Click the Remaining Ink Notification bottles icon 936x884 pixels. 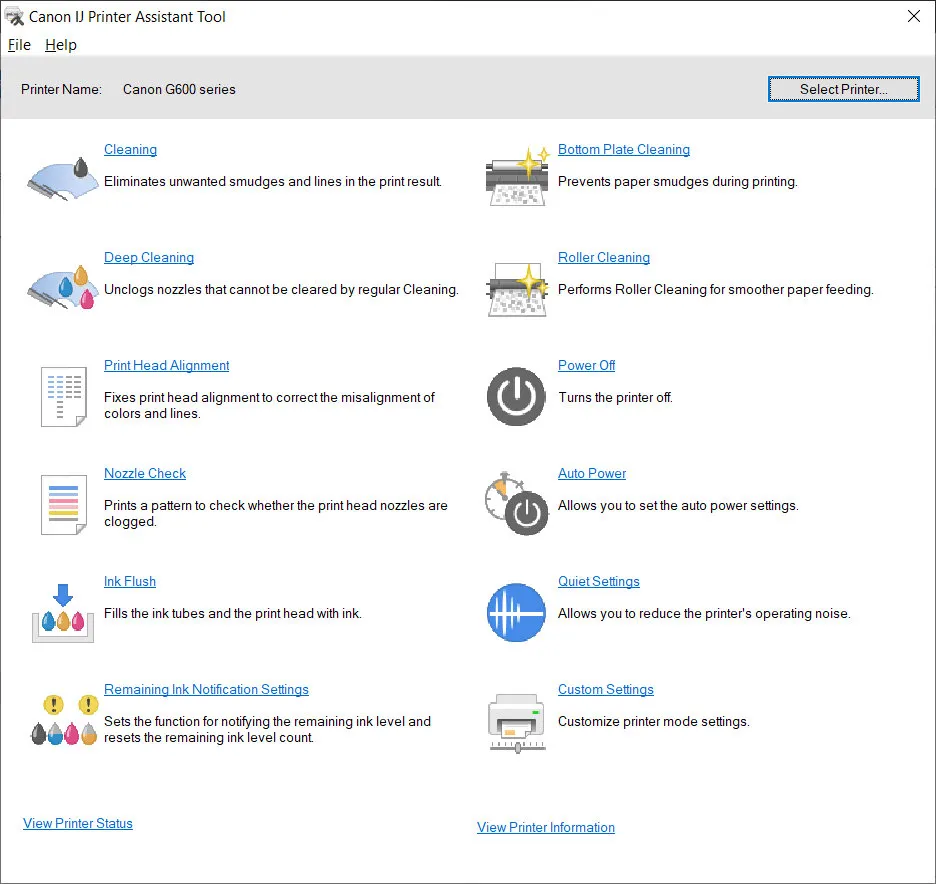[63, 720]
